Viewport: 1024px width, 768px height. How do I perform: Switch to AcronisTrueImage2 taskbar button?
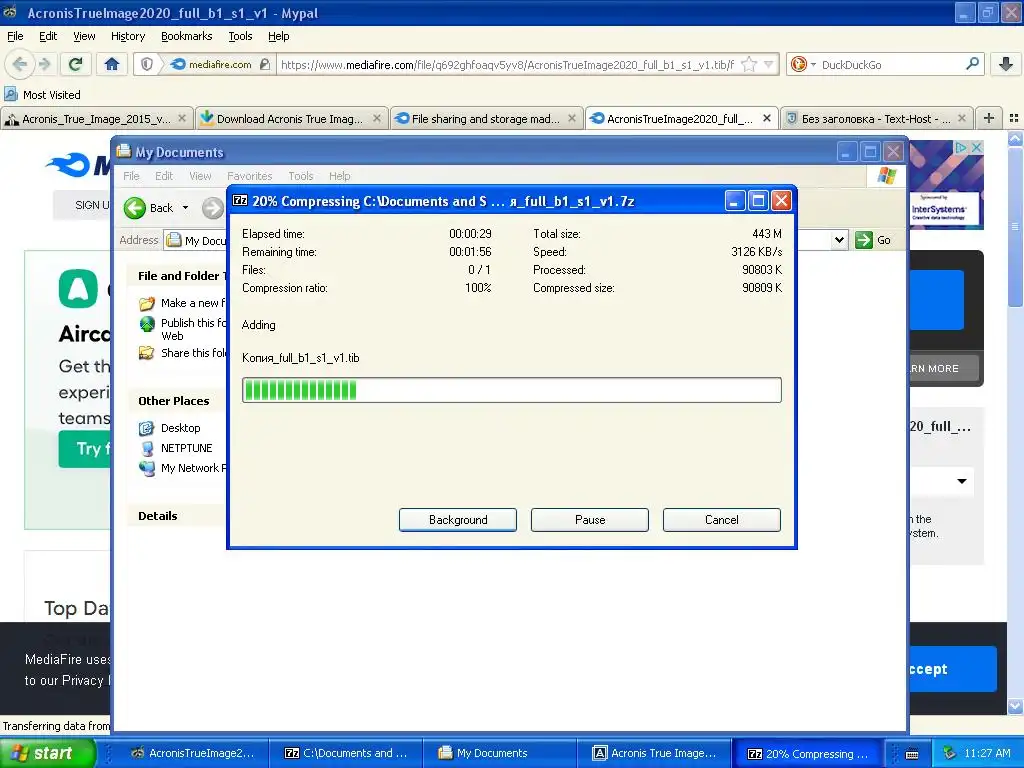pyautogui.click(x=194, y=753)
